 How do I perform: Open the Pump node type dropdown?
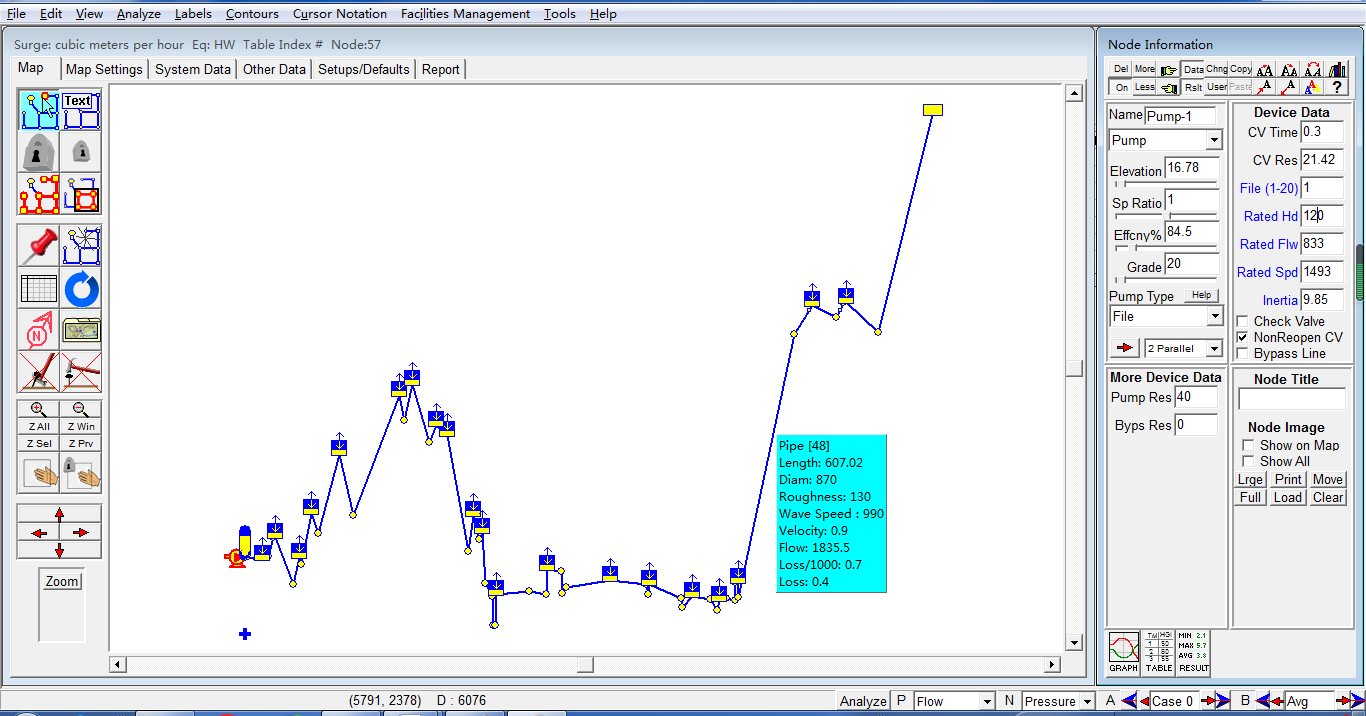click(x=1214, y=141)
